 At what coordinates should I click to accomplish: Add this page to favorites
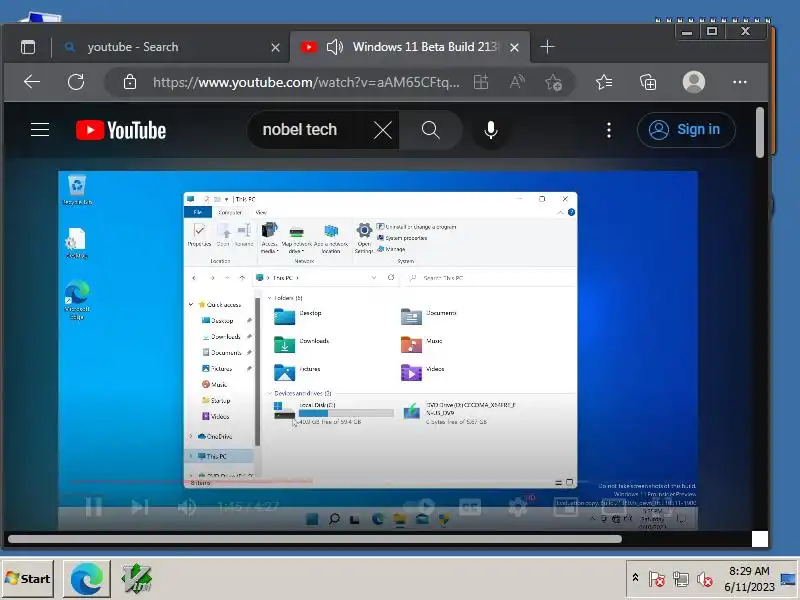(x=554, y=82)
